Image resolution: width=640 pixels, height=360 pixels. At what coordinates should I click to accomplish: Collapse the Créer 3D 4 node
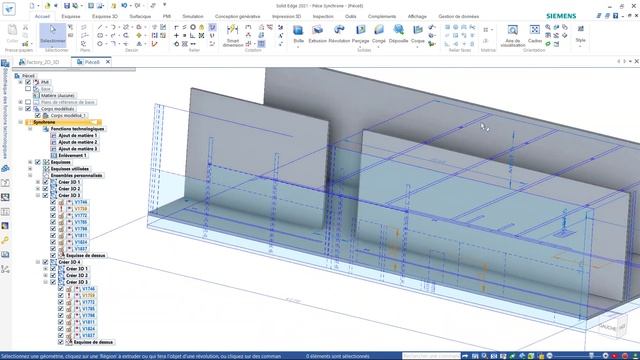[38, 262]
